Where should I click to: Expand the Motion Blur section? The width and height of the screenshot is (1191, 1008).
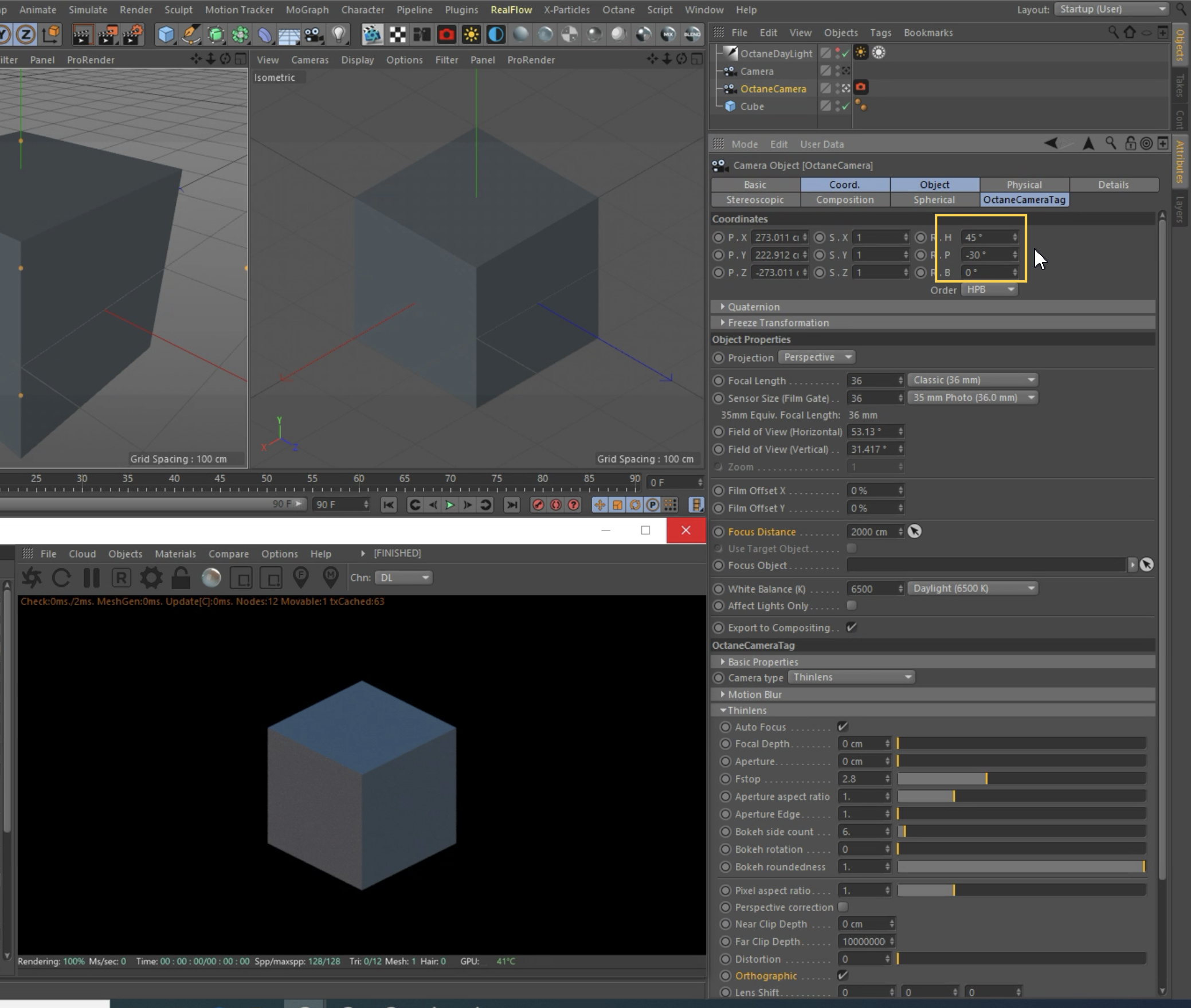click(754, 695)
